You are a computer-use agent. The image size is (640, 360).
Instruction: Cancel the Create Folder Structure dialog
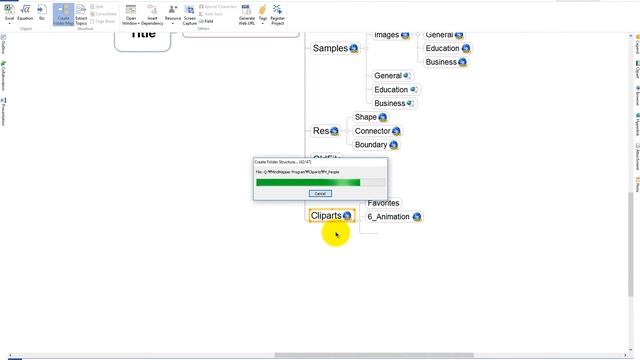coord(320,193)
